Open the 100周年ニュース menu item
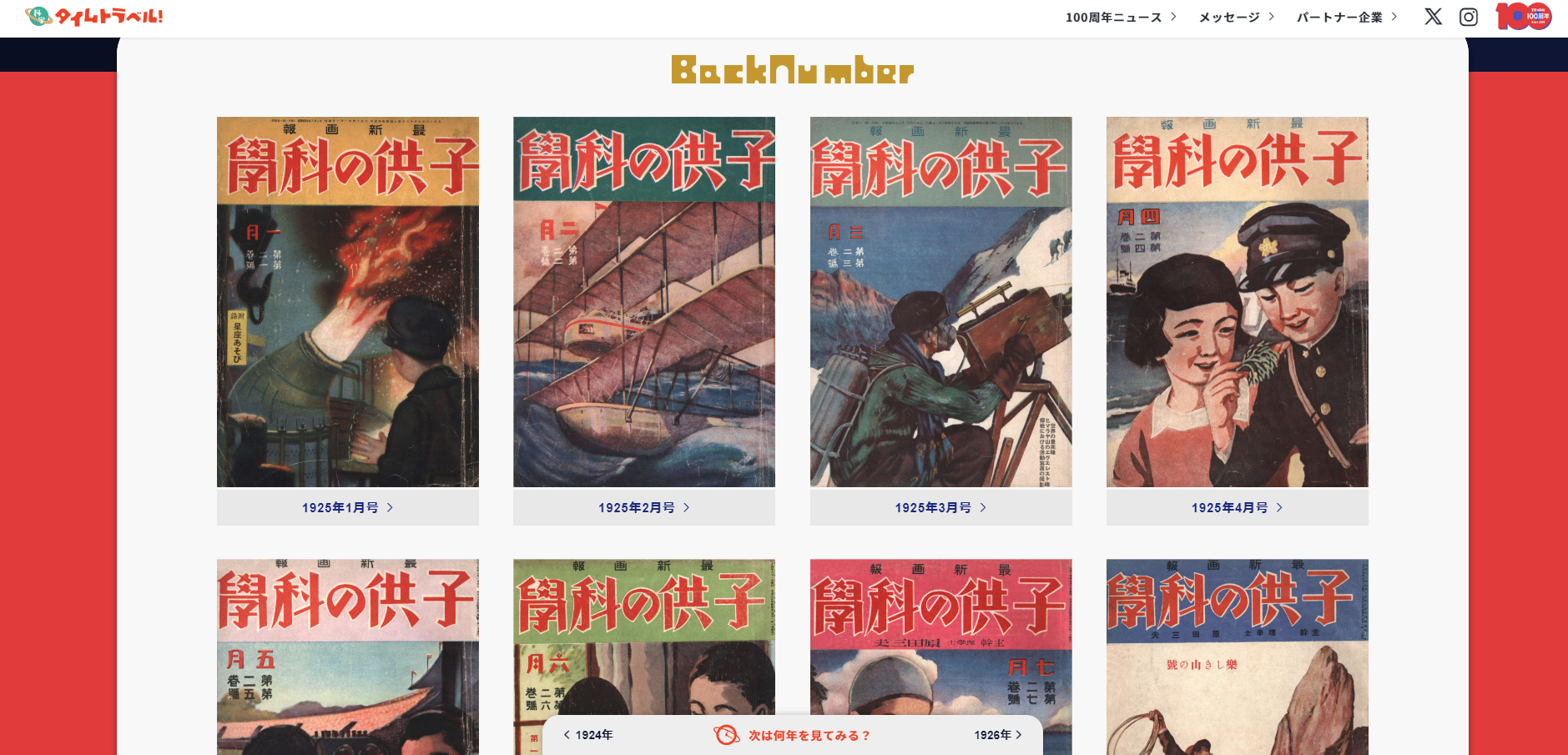Viewport: 1568px width, 755px height. (x=1121, y=17)
